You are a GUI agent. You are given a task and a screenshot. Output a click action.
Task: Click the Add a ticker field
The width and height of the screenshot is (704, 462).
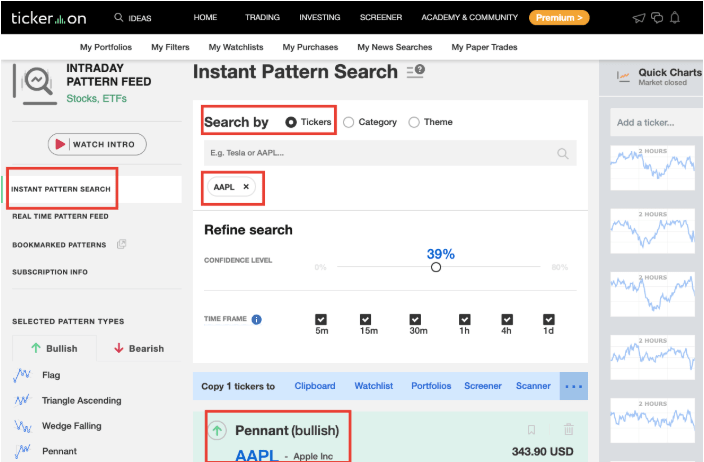656,123
